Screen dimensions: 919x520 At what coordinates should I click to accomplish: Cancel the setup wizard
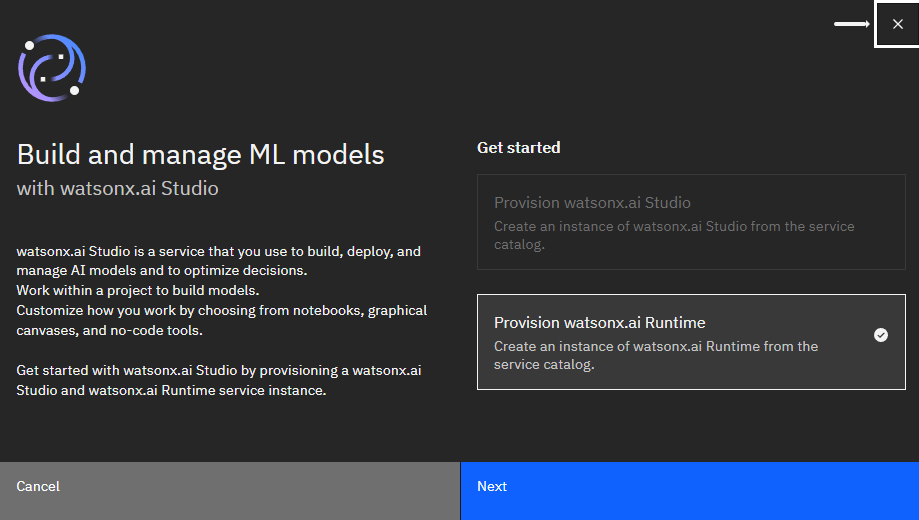[230, 491]
